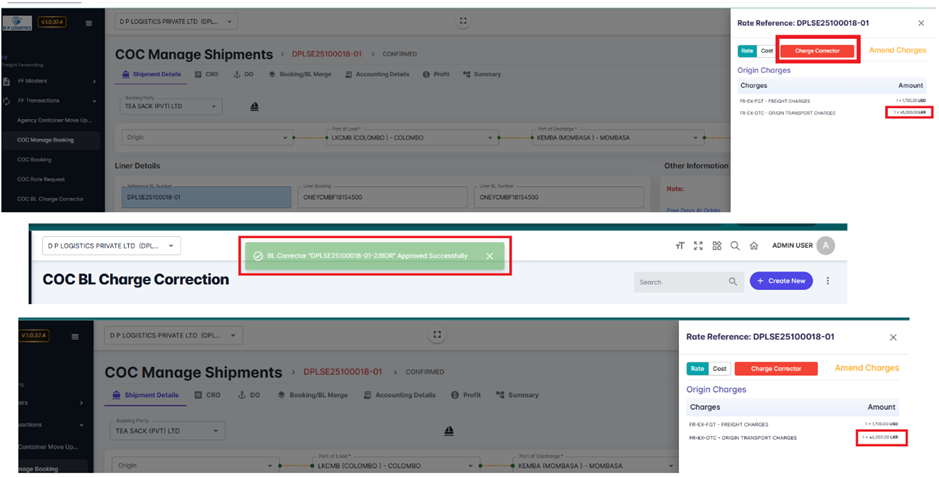This screenshot has height=477, width=939.
Task: Select COC Booking in the sidebar
Action: [x=34, y=159]
